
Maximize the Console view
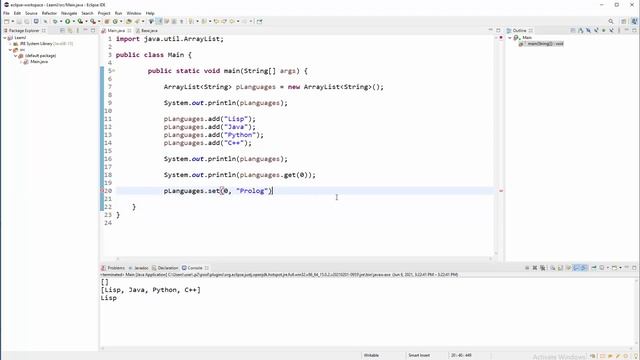(x=634, y=268)
